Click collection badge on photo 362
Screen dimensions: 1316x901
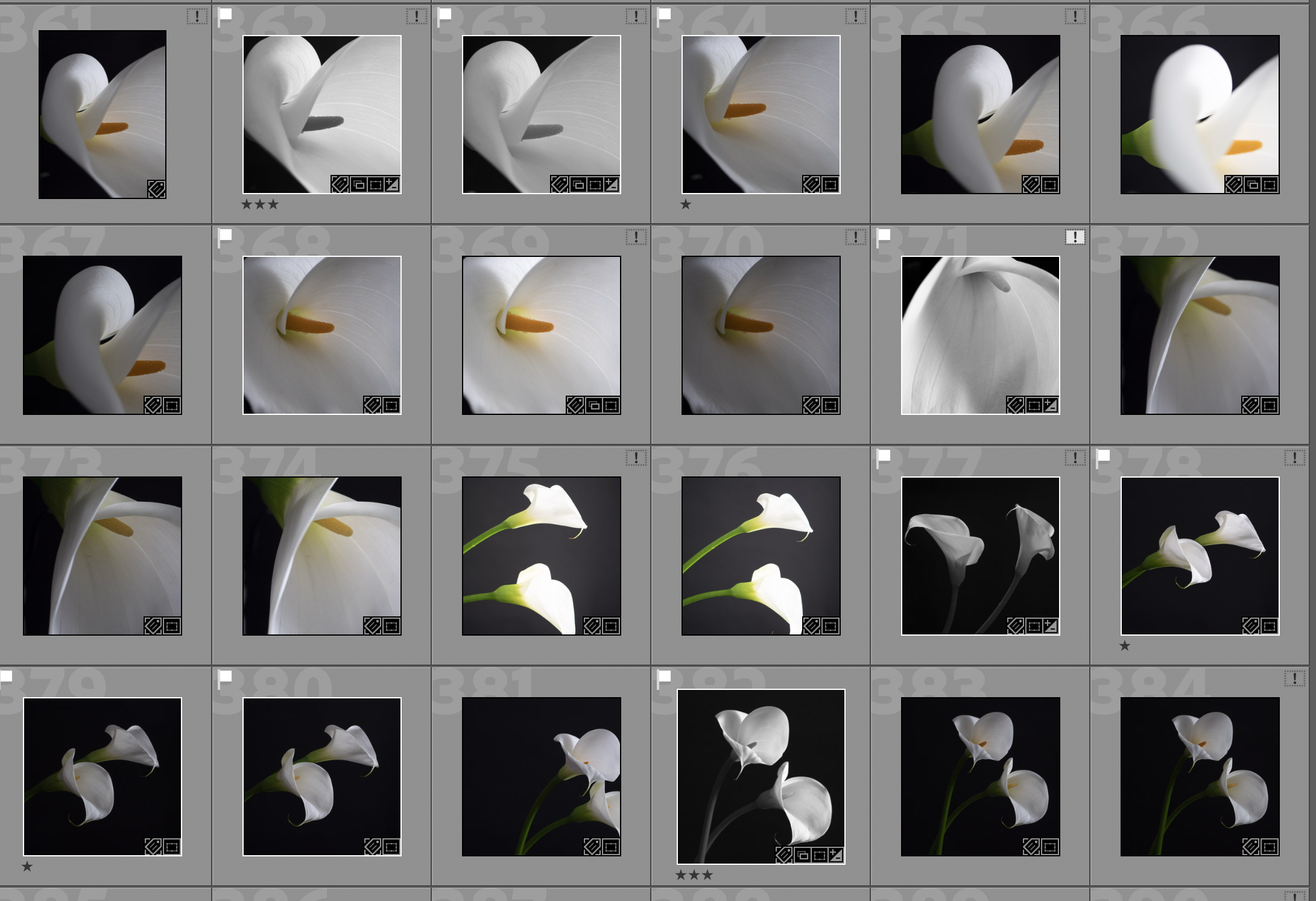coord(358,185)
